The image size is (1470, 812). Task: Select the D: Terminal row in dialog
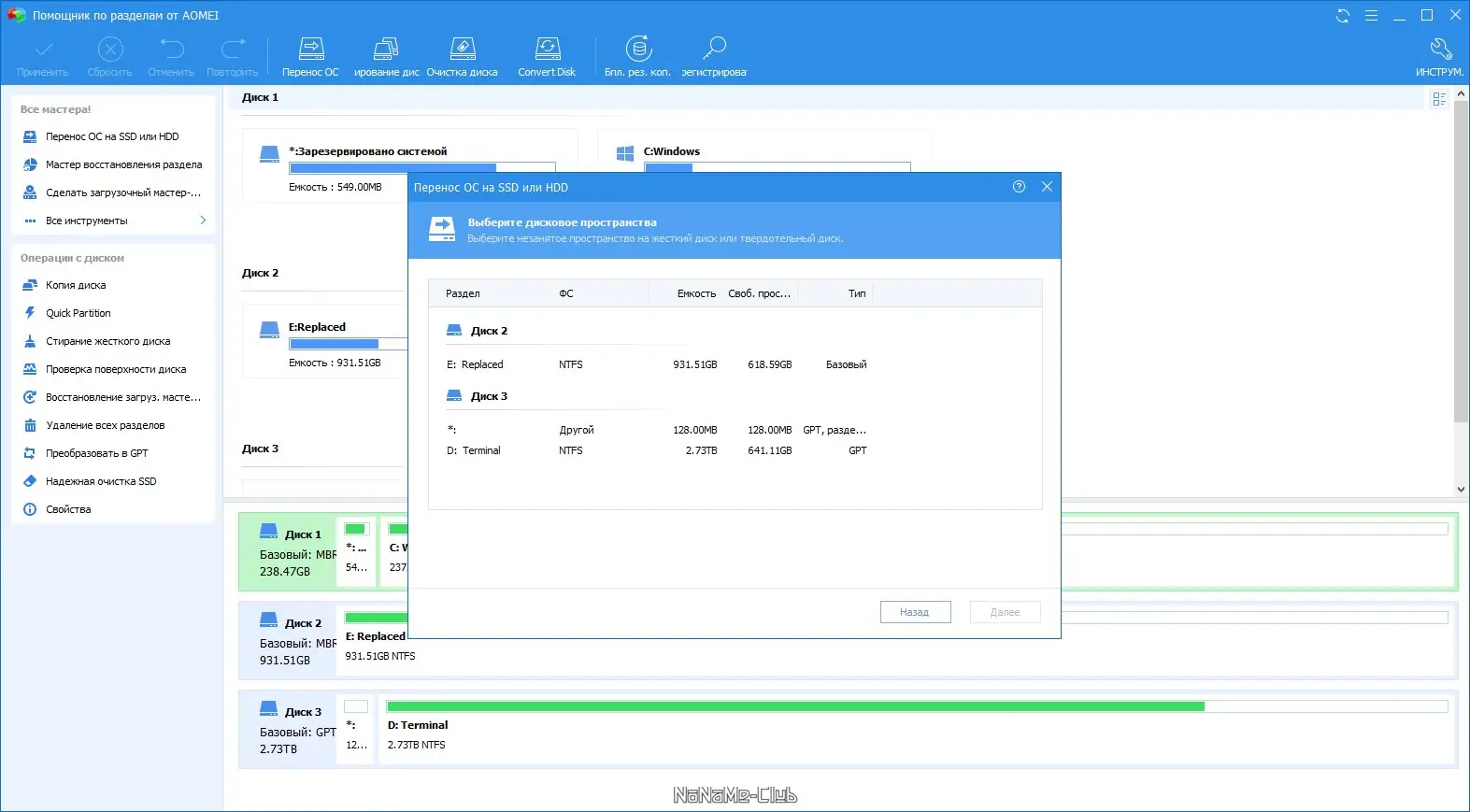tap(735, 450)
